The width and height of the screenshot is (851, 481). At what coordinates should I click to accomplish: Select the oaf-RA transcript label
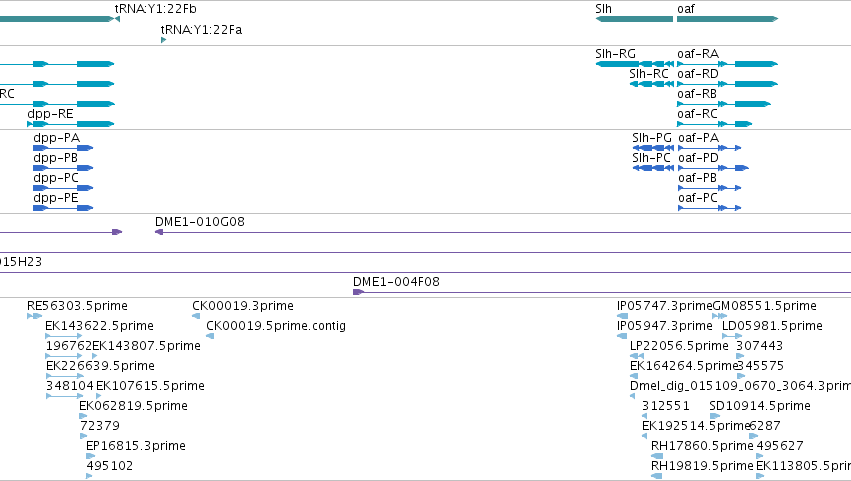698,54
